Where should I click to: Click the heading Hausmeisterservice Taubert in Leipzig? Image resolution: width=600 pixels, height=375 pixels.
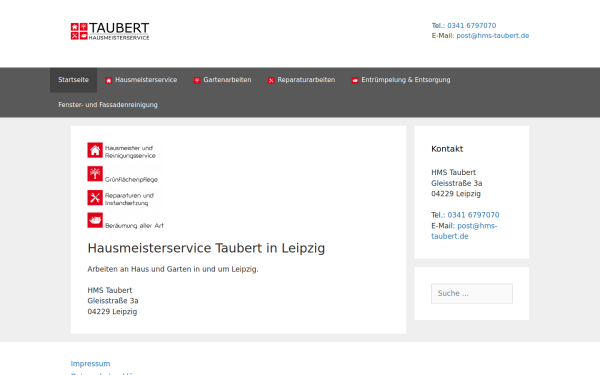coord(206,248)
